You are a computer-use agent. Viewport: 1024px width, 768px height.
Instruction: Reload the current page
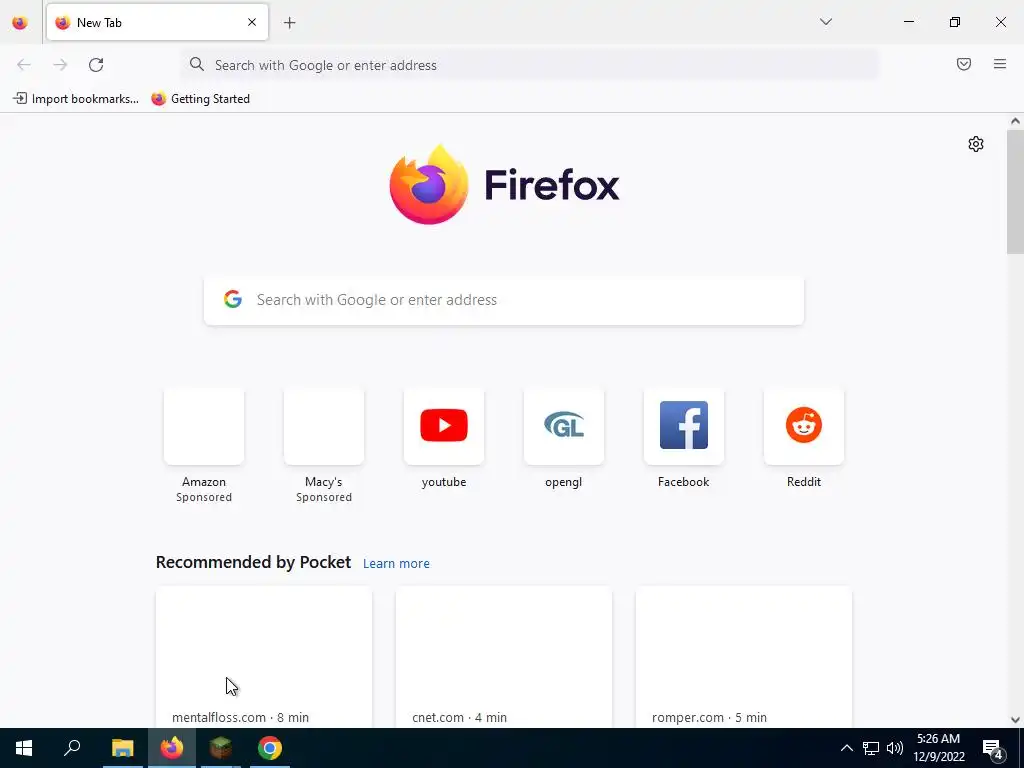(96, 65)
